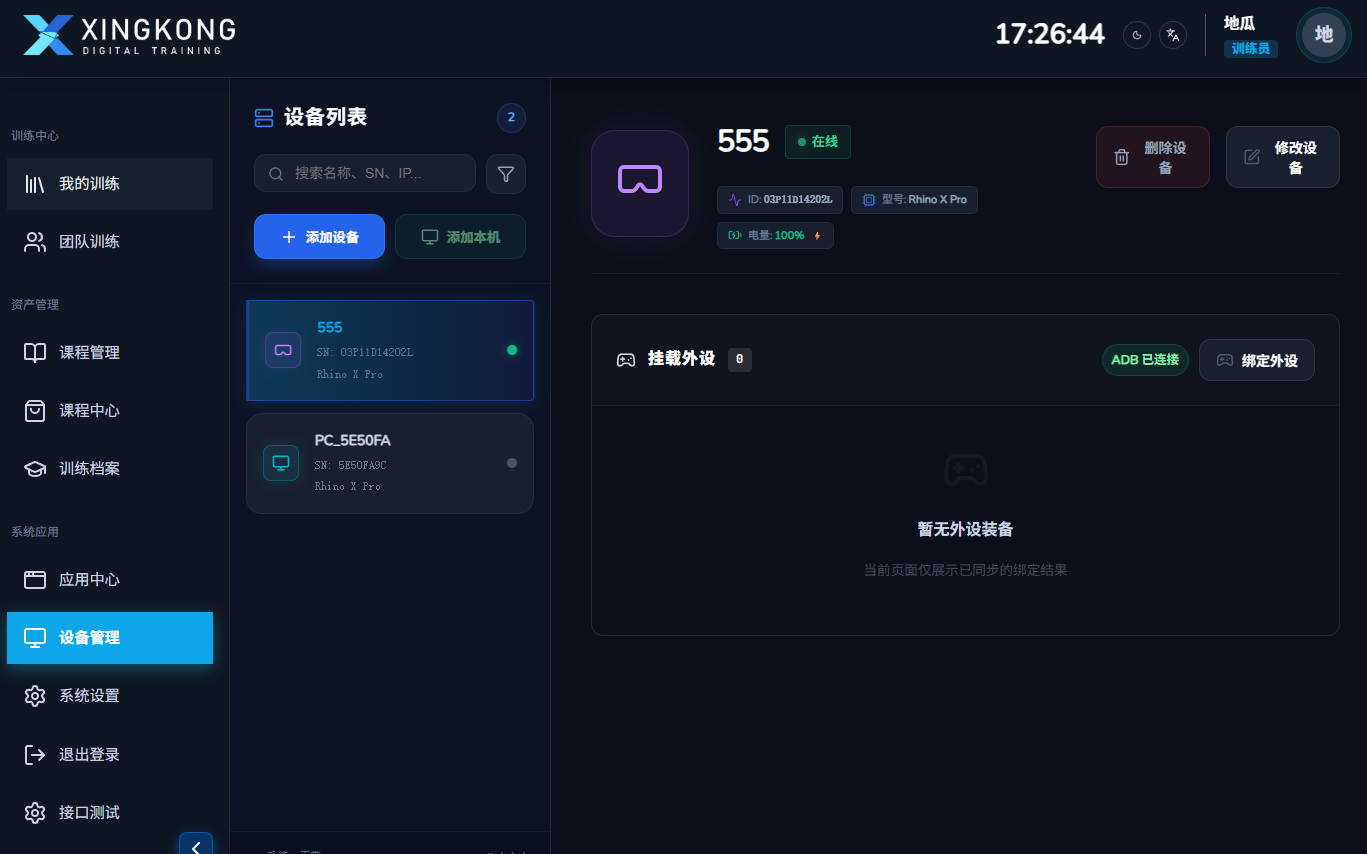1367x854 pixels.
Task: Click the 课程中心 shopping bag icon
Action: [x=35, y=411]
